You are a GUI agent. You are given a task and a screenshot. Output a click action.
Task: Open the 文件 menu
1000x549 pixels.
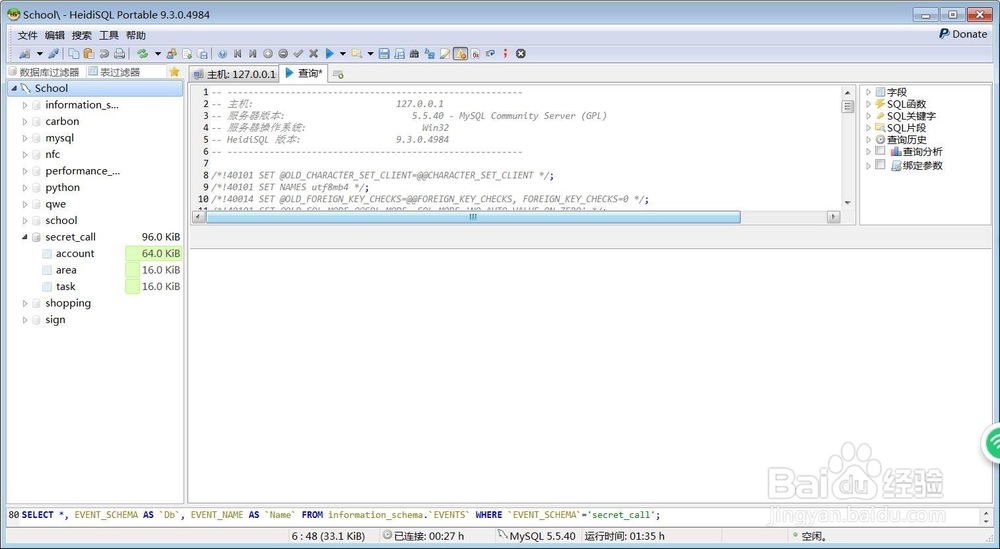point(27,35)
